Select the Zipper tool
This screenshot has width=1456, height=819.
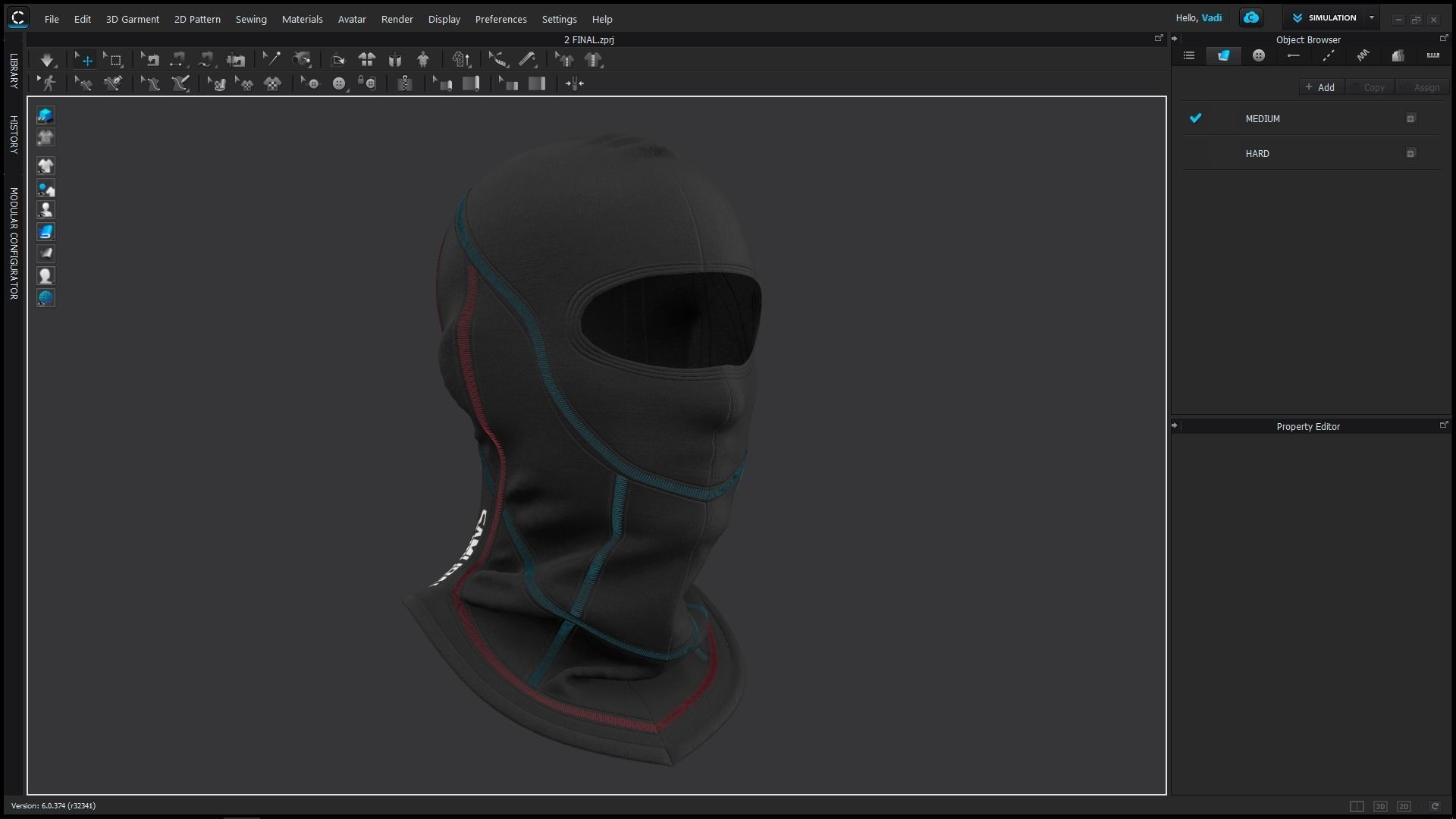[x=406, y=83]
